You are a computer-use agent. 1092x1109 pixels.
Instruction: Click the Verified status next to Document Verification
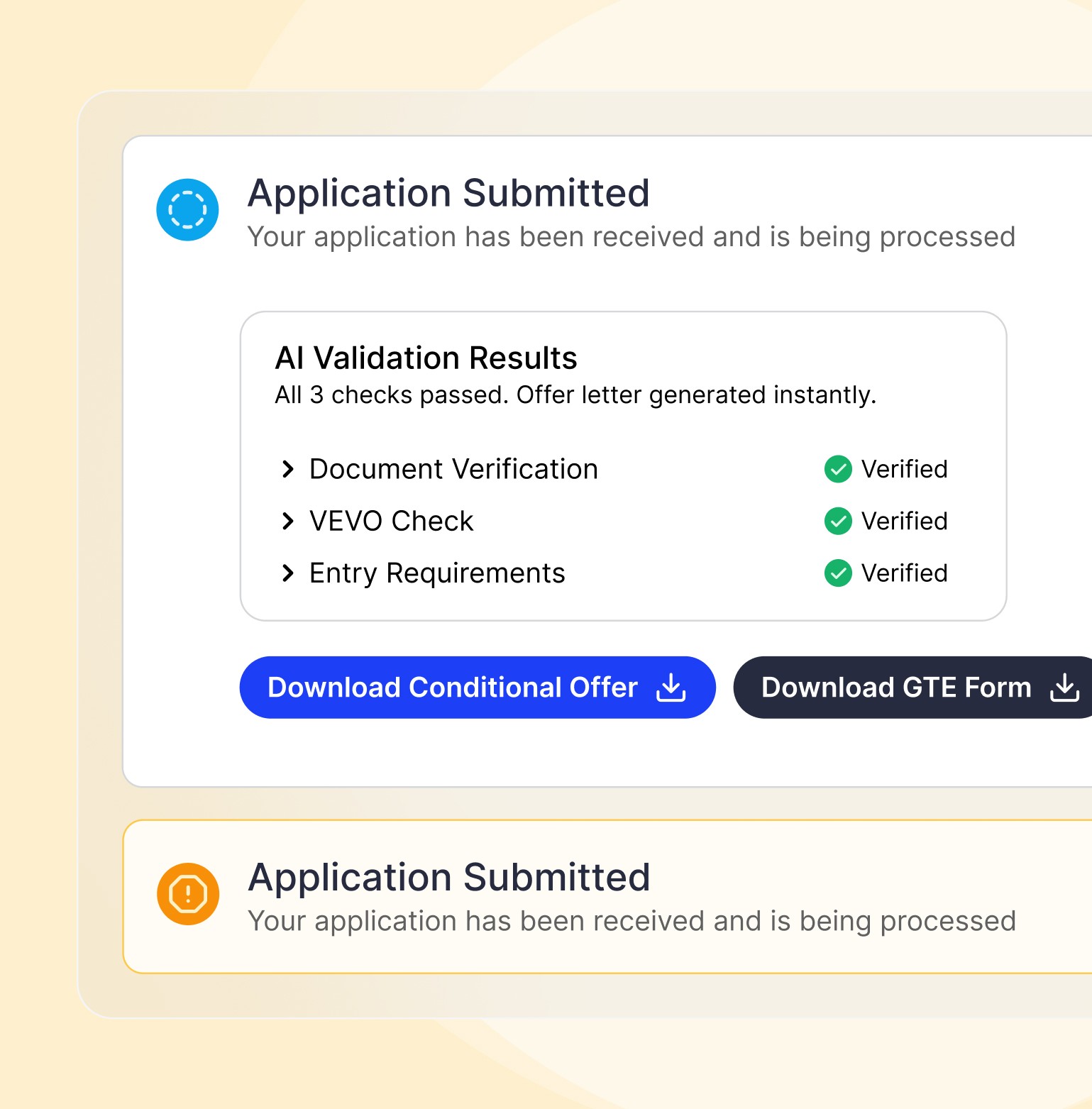pos(904,469)
